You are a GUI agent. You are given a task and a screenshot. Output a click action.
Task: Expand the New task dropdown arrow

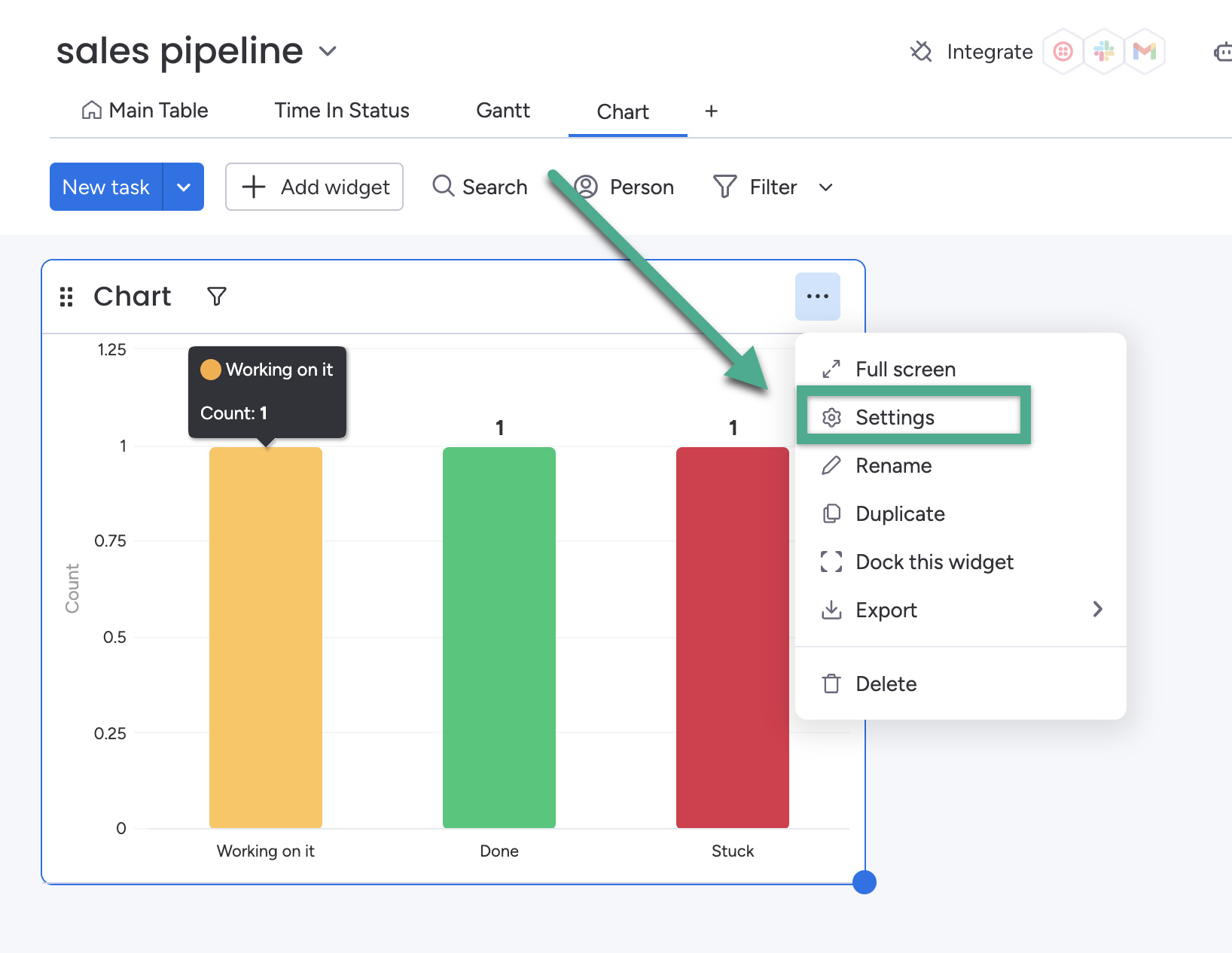(184, 187)
